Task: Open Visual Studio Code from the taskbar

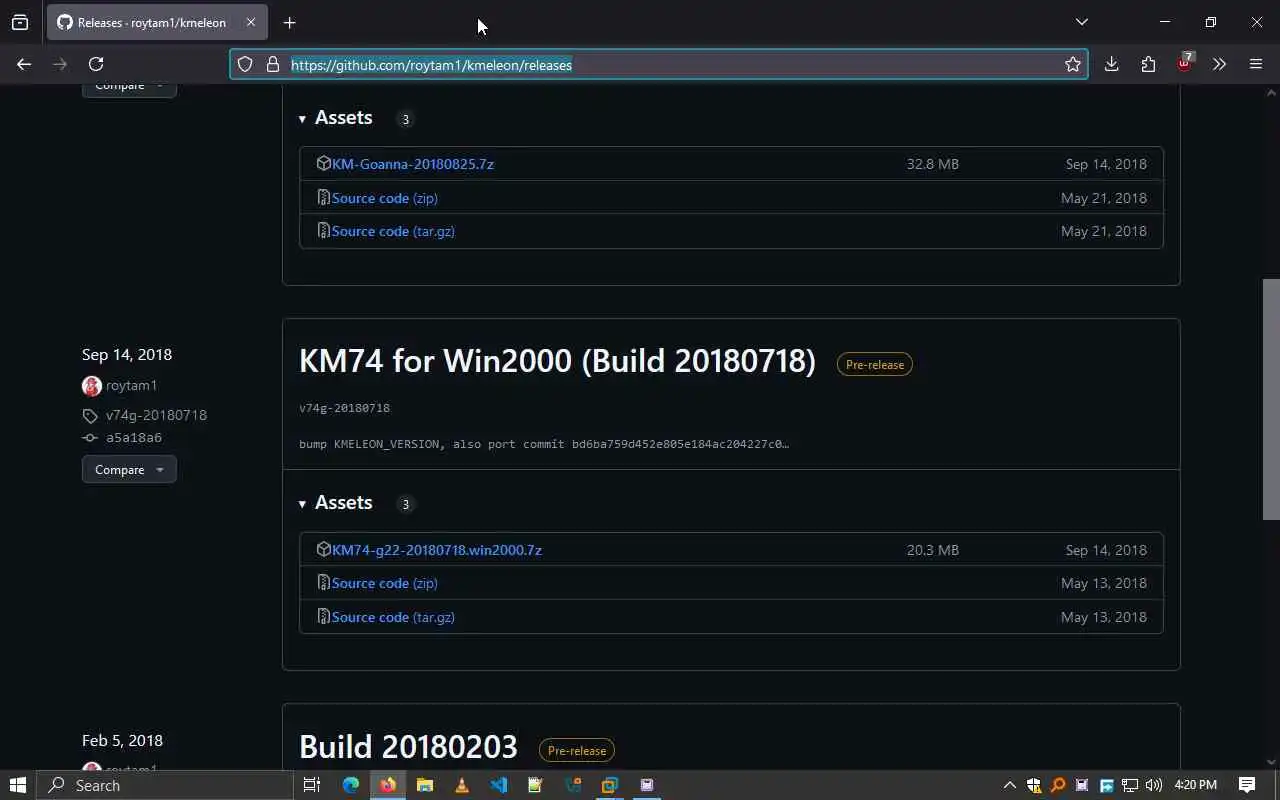Action: [x=498, y=785]
